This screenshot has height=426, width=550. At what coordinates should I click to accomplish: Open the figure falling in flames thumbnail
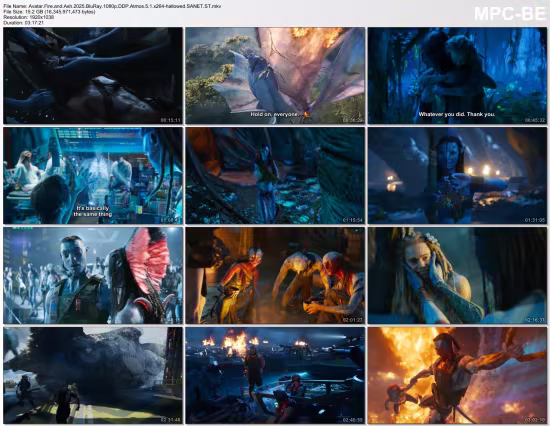click(457, 375)
